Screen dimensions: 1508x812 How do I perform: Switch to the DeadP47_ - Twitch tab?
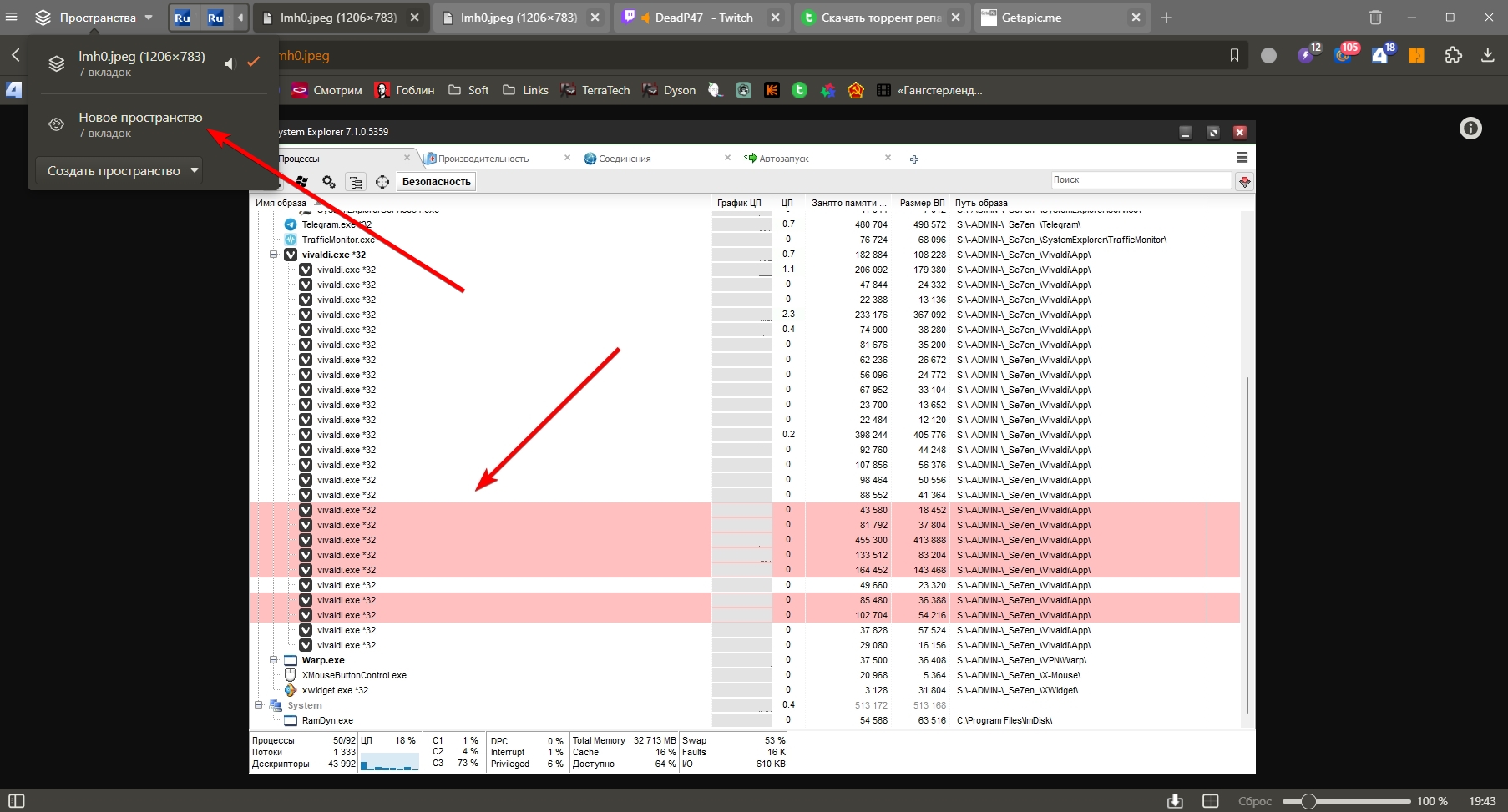point(703,18)
